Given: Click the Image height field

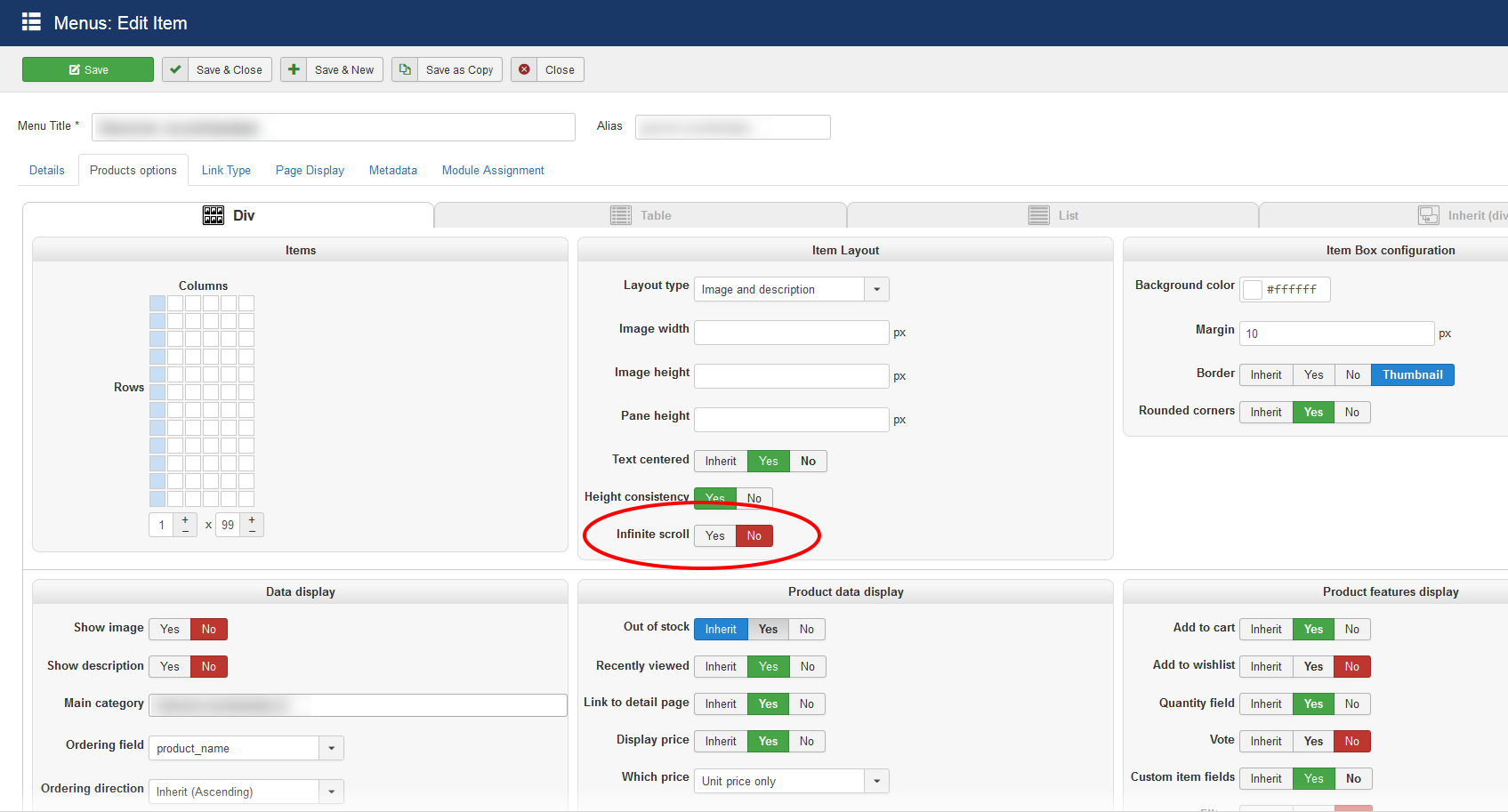Looking at the screenshot, I should click(792, 376).
